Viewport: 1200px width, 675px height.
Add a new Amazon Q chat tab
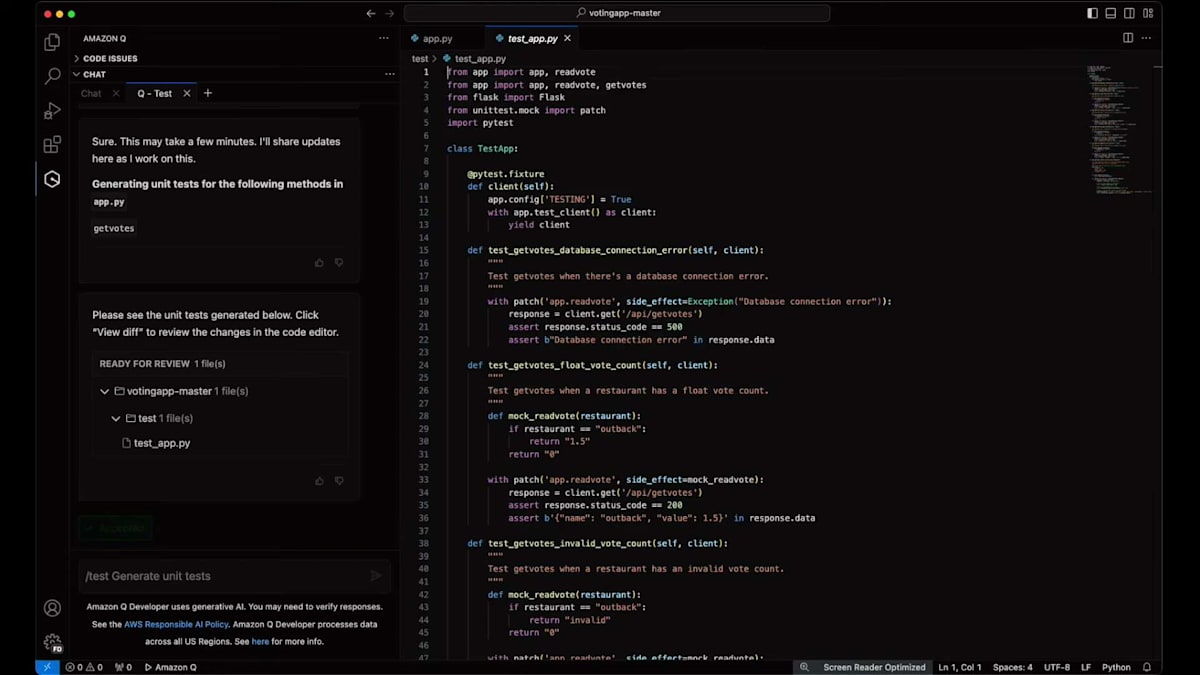point(208,93)
